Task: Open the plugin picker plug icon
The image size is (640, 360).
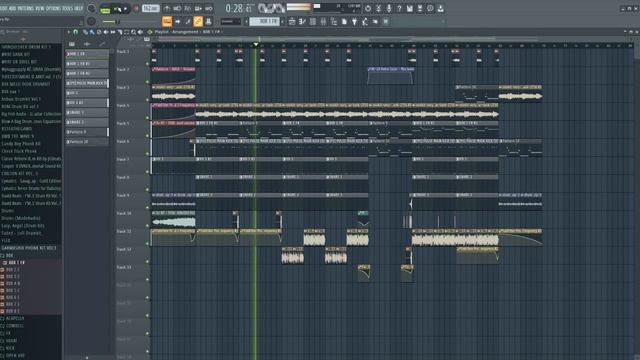Action: (355, 21)
